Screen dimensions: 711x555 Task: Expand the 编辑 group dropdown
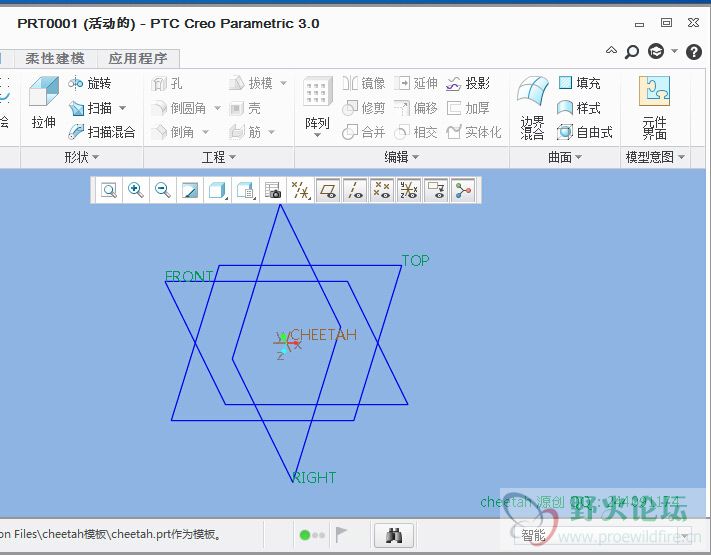[402, 157]
